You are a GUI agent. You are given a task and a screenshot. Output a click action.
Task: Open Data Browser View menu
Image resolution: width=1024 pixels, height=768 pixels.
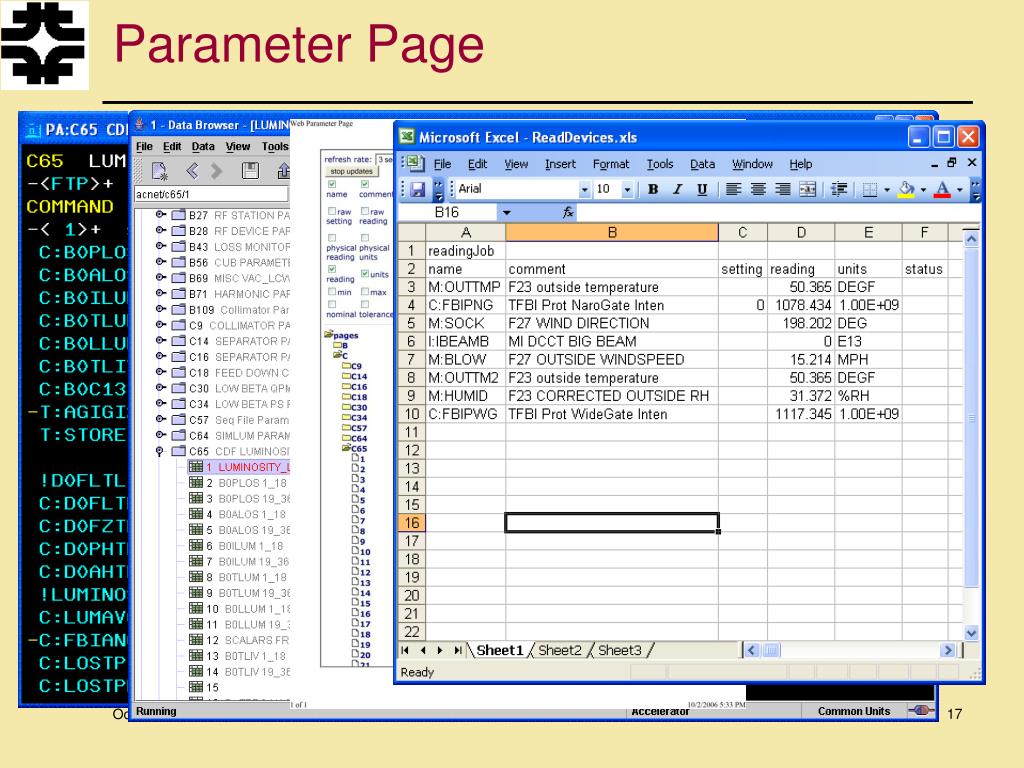(x=238, y=146)
